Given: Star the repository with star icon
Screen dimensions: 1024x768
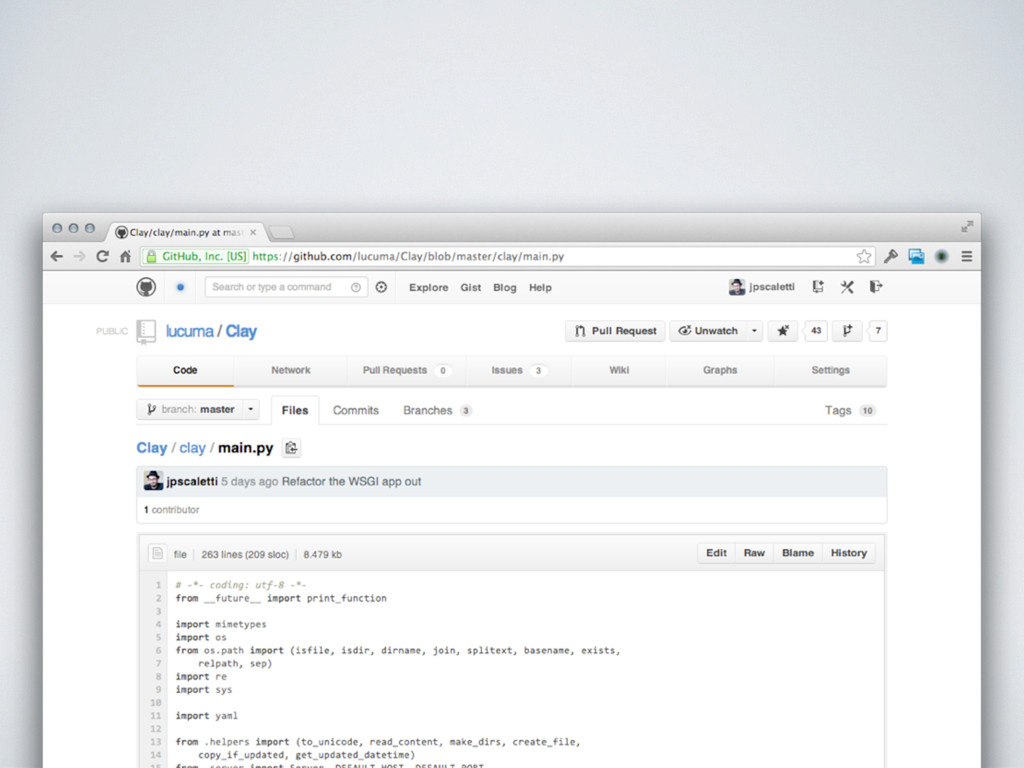Looking at the screenshot, I should 782,331.
